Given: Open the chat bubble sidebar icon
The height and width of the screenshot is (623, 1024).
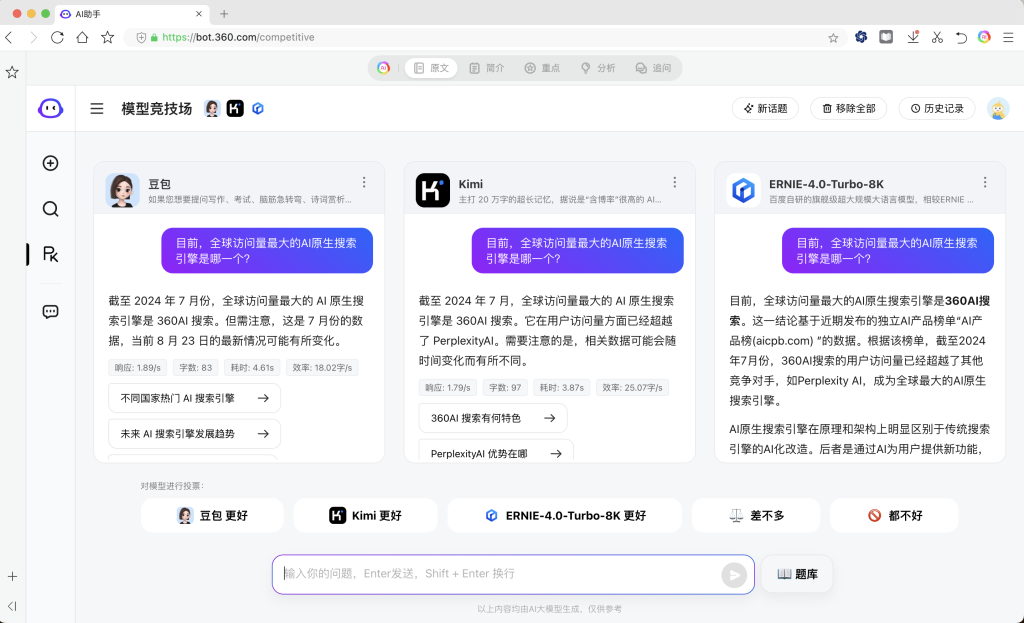Looking at the screenshot, I should (x=50, y=312).
